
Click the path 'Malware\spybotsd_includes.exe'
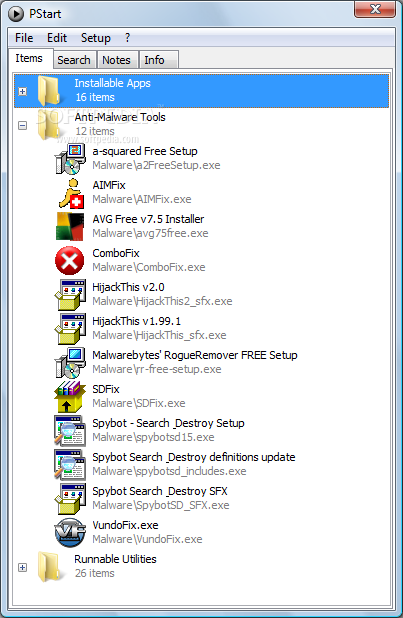click(169, 471)
